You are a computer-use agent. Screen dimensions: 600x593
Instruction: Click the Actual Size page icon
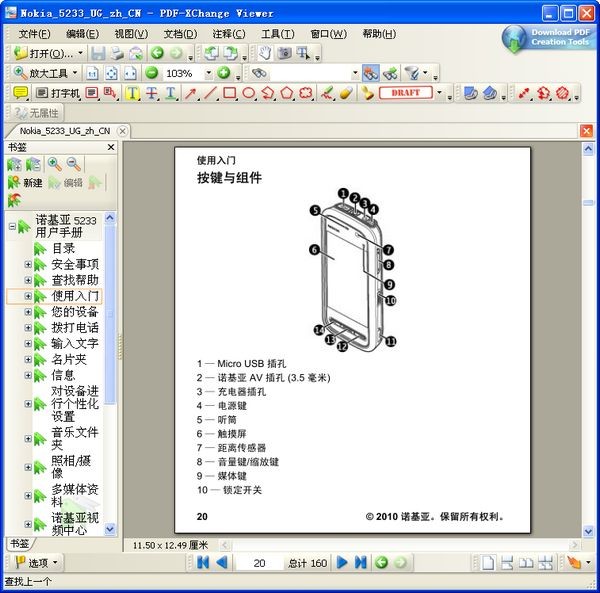pos(92,73)
